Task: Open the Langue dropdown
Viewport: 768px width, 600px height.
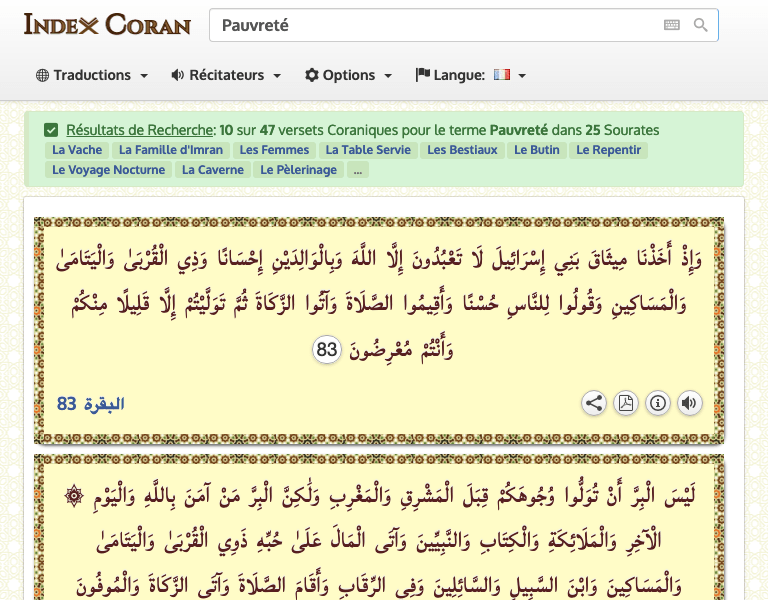Action: (470, 75)
